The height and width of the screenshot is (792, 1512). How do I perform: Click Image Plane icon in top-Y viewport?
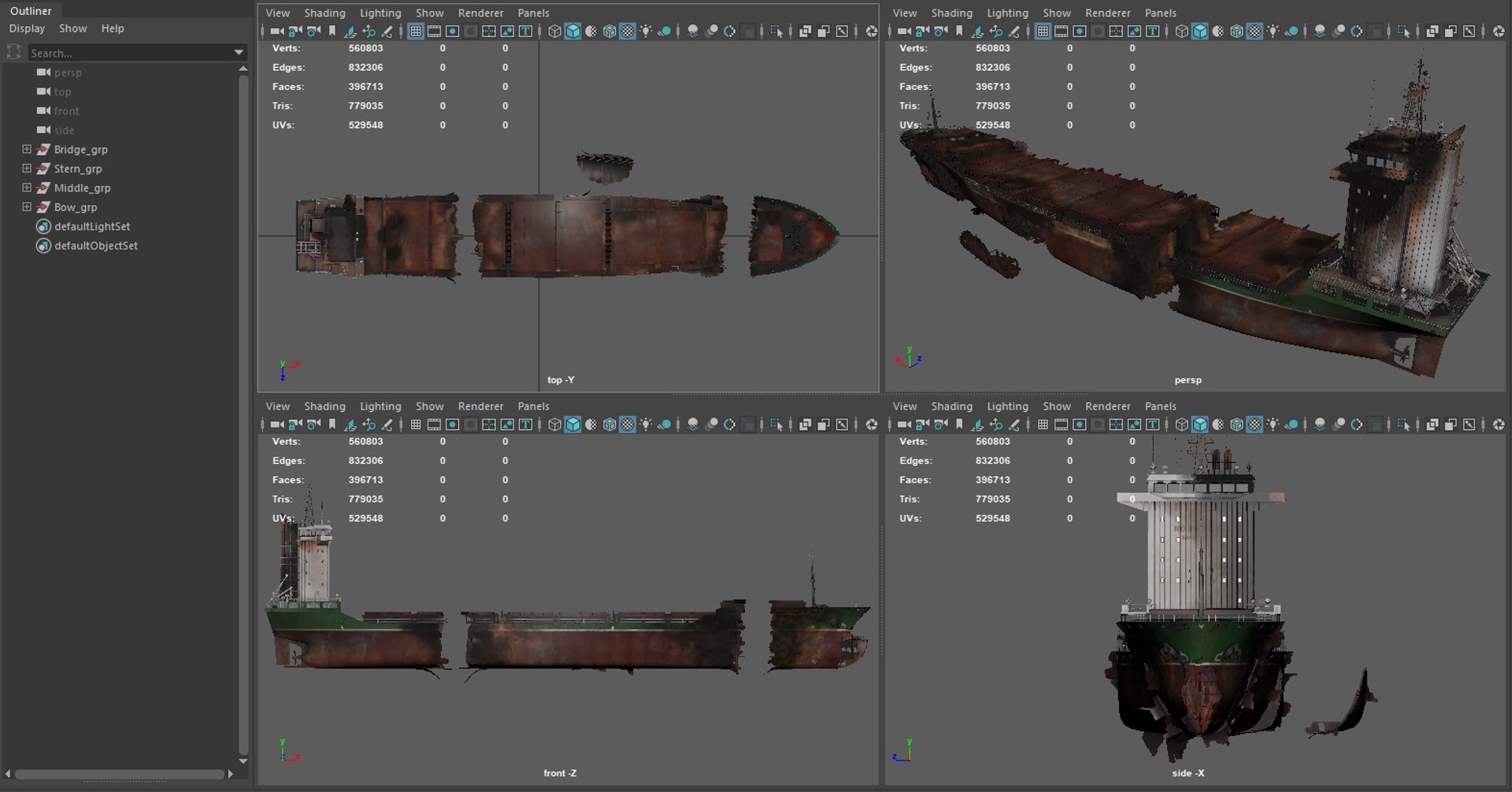click(x=350, y=31)
